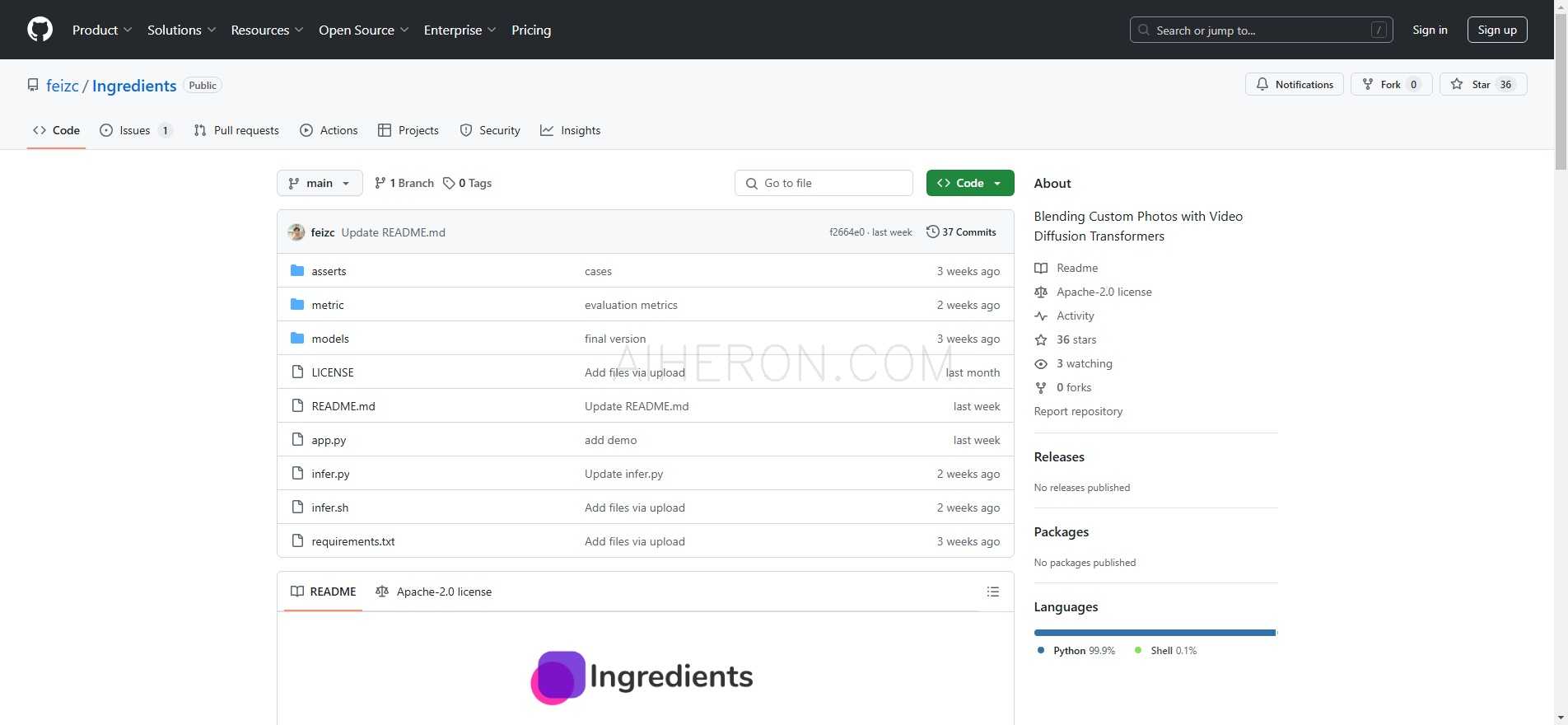Open the main branch selector
Viewport: 1568px width, 725px height.
[x=320, y=183]
